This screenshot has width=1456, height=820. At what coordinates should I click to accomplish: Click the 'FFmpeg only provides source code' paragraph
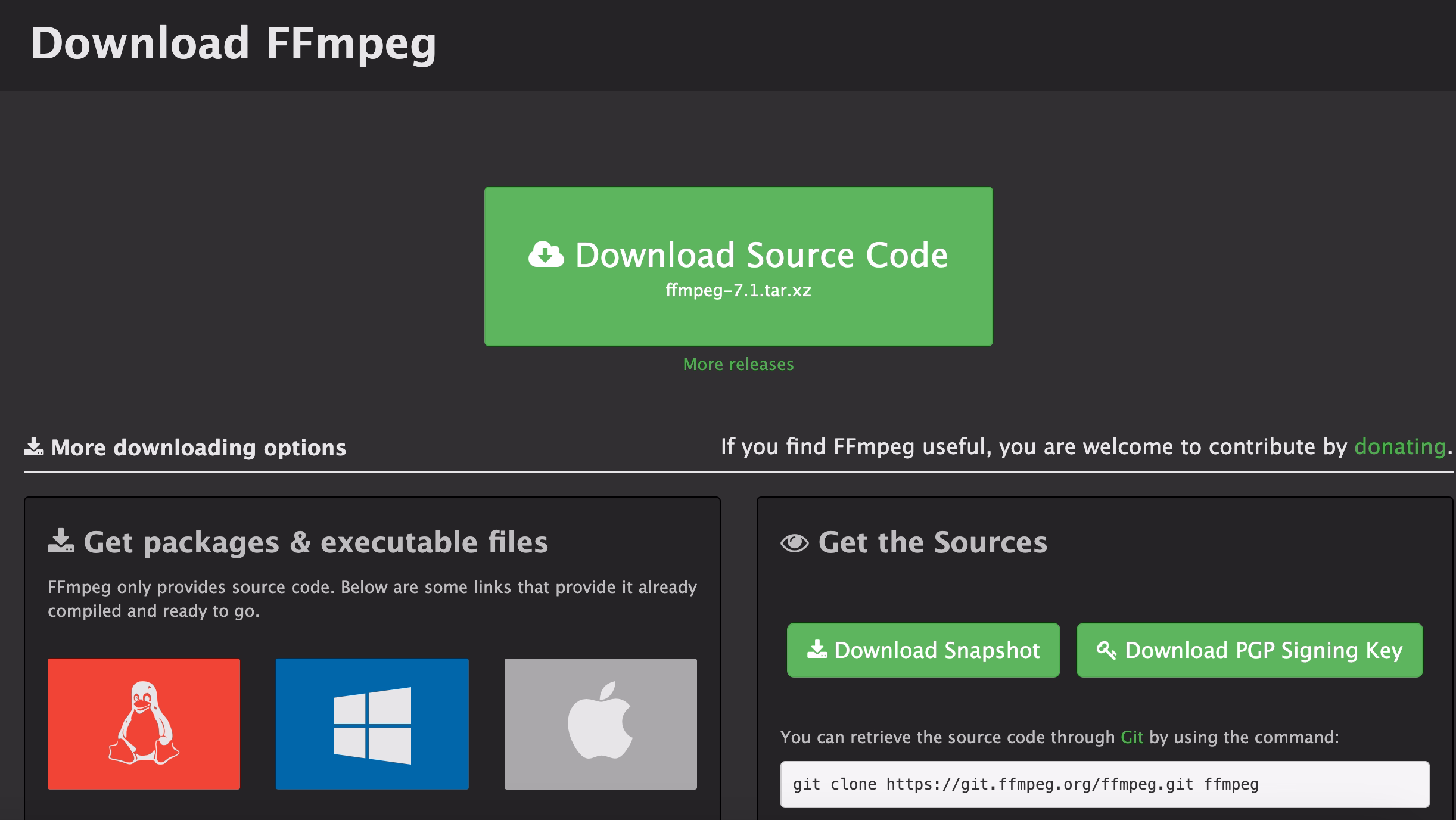372,599
